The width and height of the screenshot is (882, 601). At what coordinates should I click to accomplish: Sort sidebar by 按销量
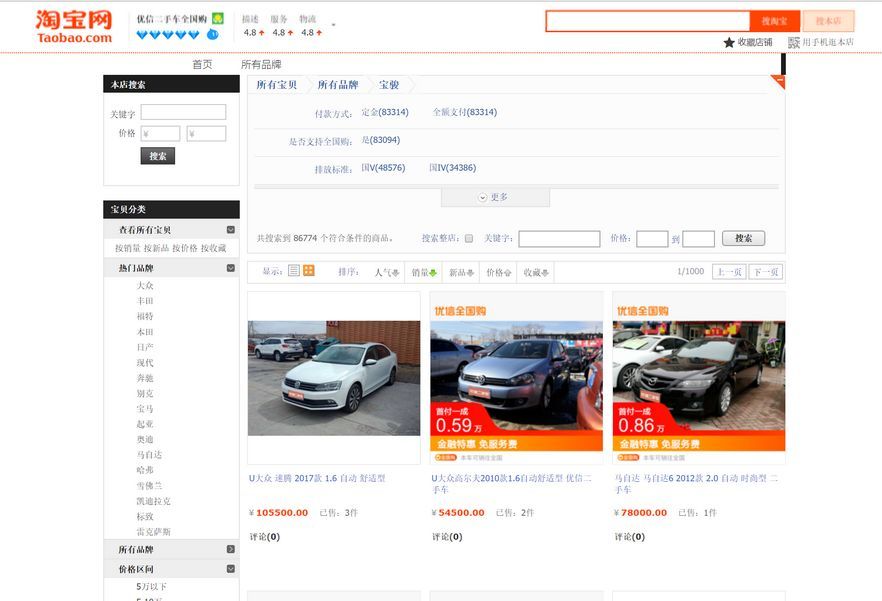tap(128, 248)
